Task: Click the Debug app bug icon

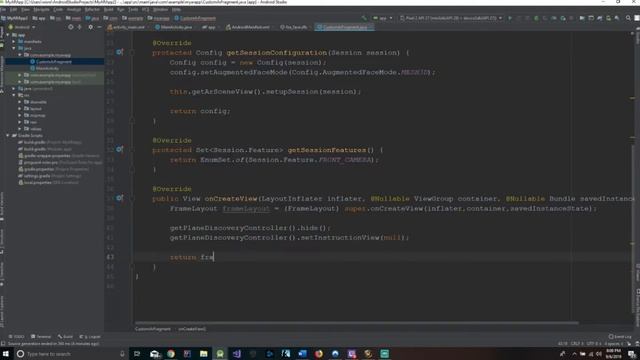Action: [x=536, y=18]
